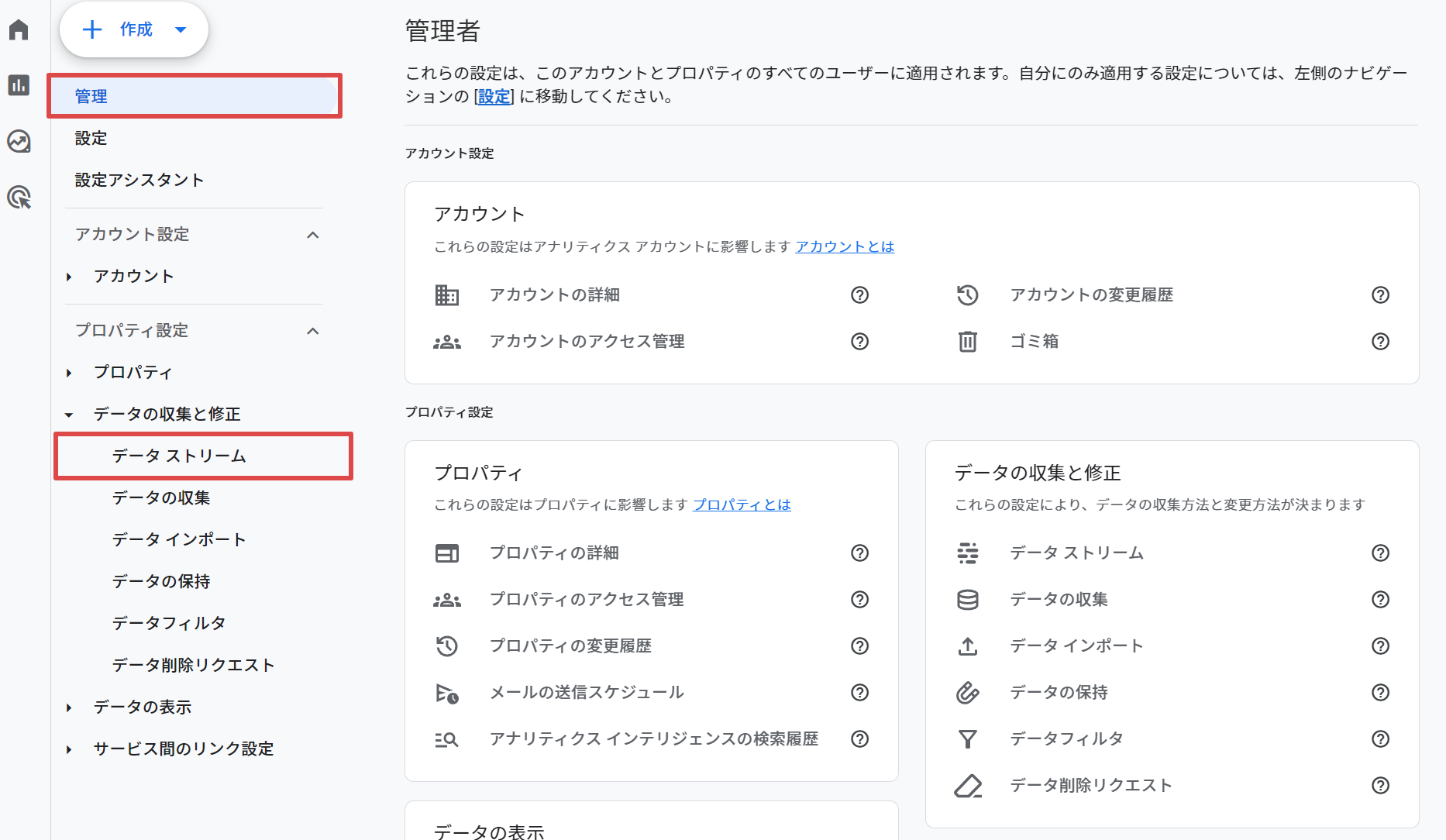Click the trash icon for ゴミ箱

[968, 341]
